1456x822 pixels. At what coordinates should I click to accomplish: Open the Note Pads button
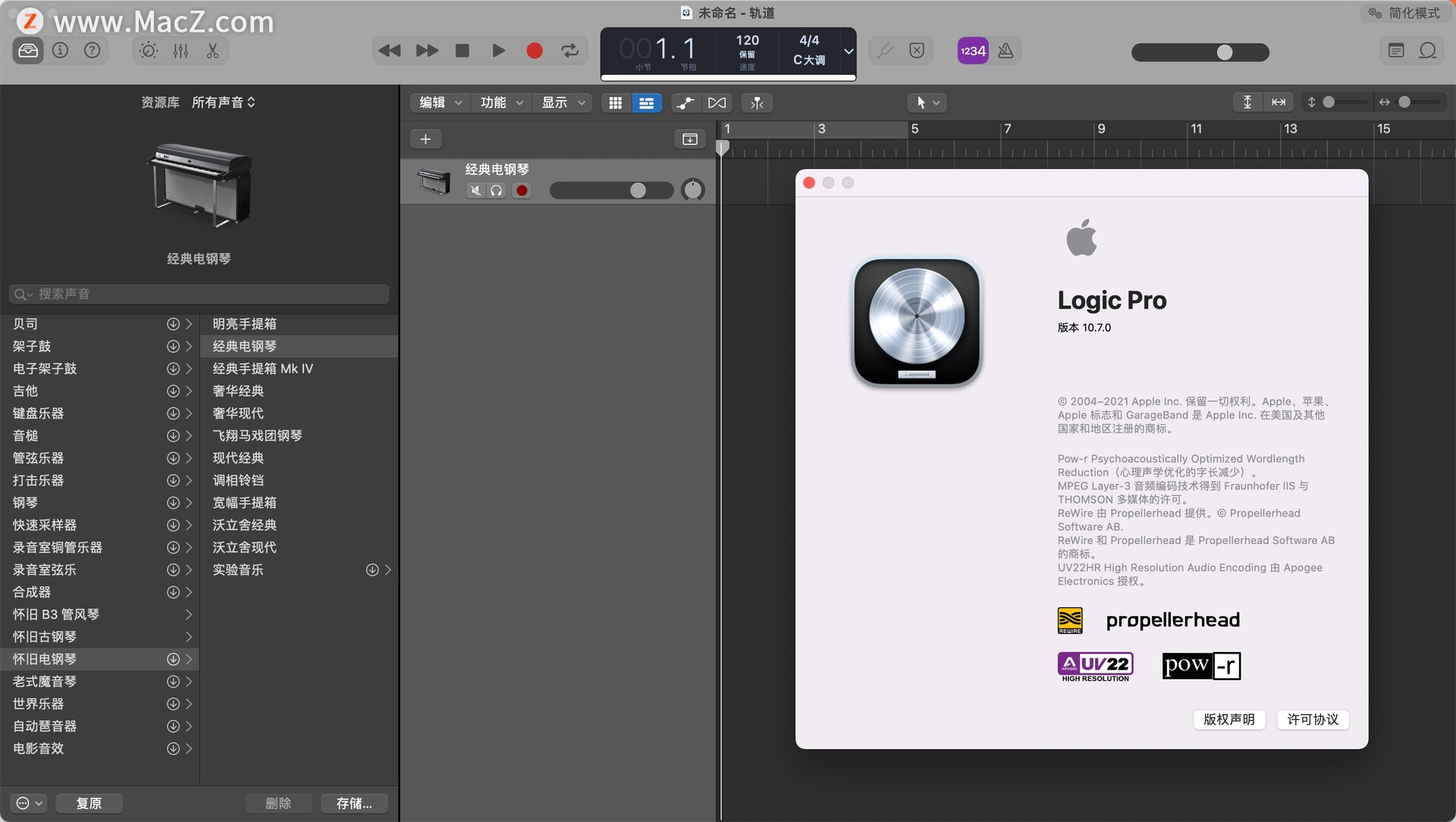click(1396, 51)
